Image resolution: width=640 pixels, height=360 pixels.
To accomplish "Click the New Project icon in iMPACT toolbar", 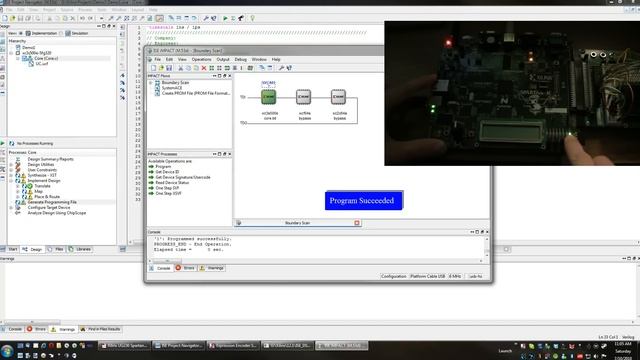I will [153, 68].
